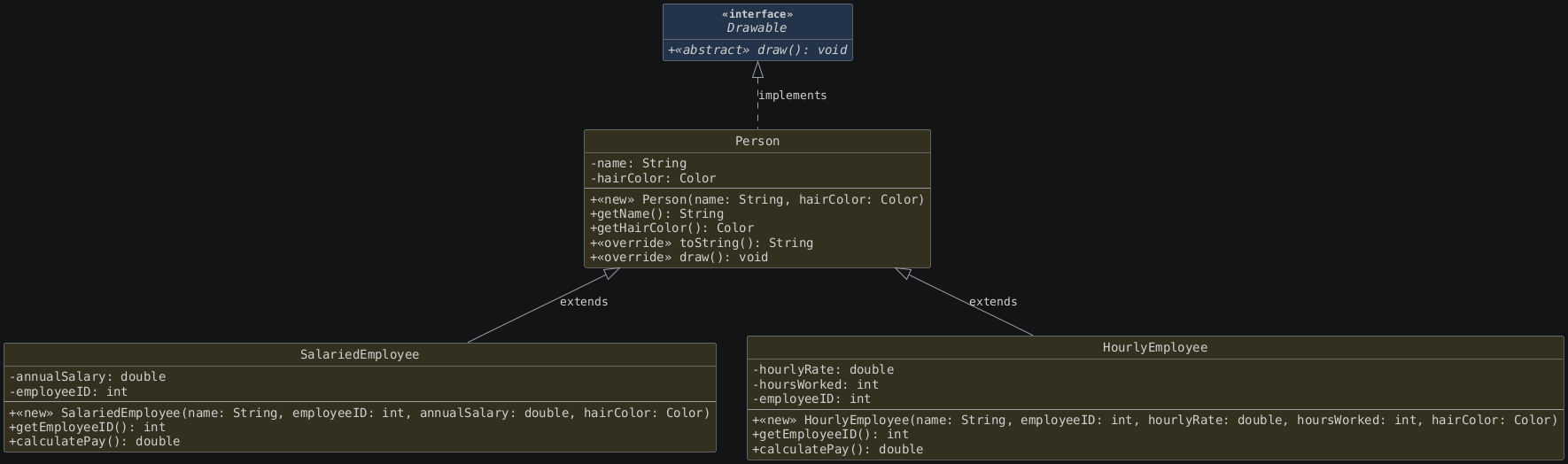Click the Person constructor method line
Image resolution: width=1568 pixels, height=464 pixels.
pyautogui.click(x=757, y=200)
